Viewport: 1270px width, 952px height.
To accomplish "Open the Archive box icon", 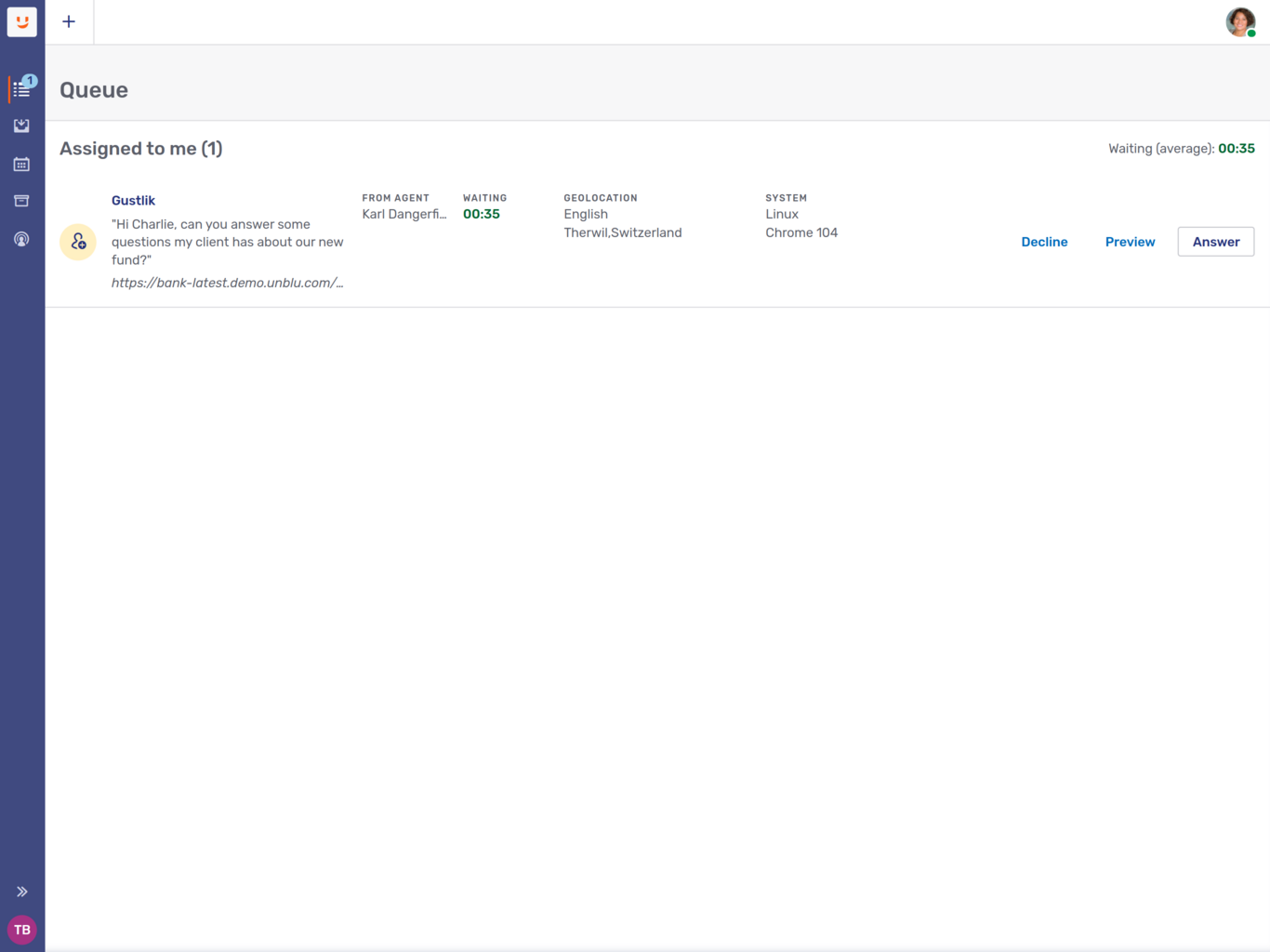I will [21, 201].
